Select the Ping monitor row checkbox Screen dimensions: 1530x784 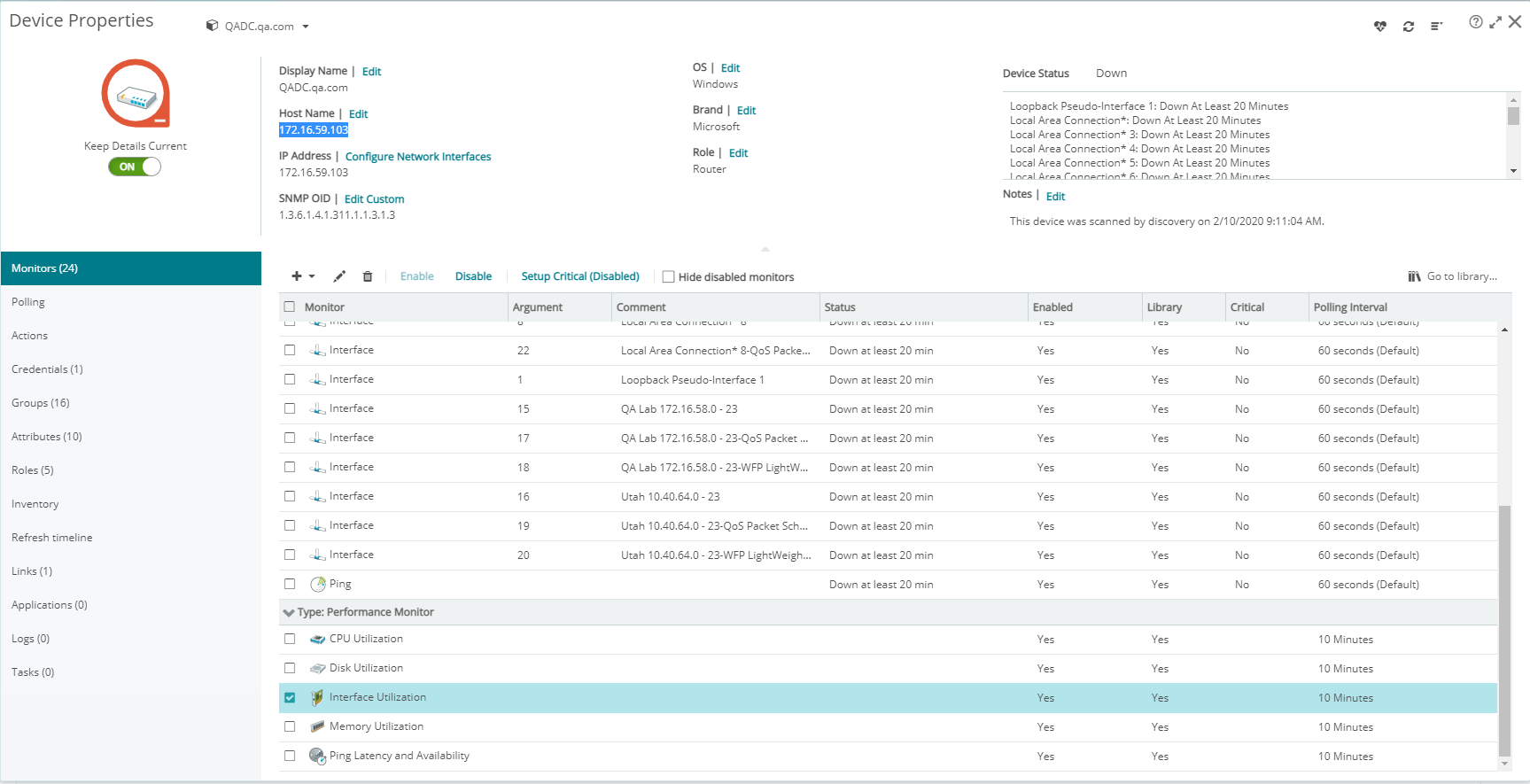290,584
